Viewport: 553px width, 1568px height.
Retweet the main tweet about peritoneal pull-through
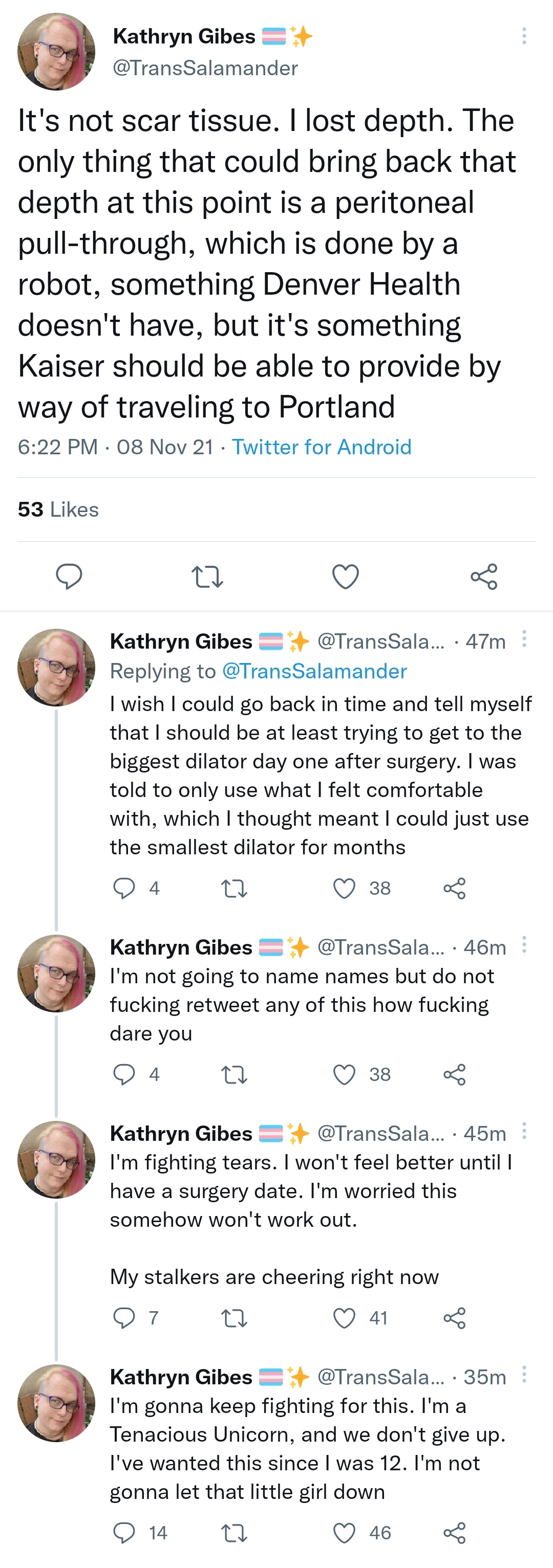tap(207, 576)
